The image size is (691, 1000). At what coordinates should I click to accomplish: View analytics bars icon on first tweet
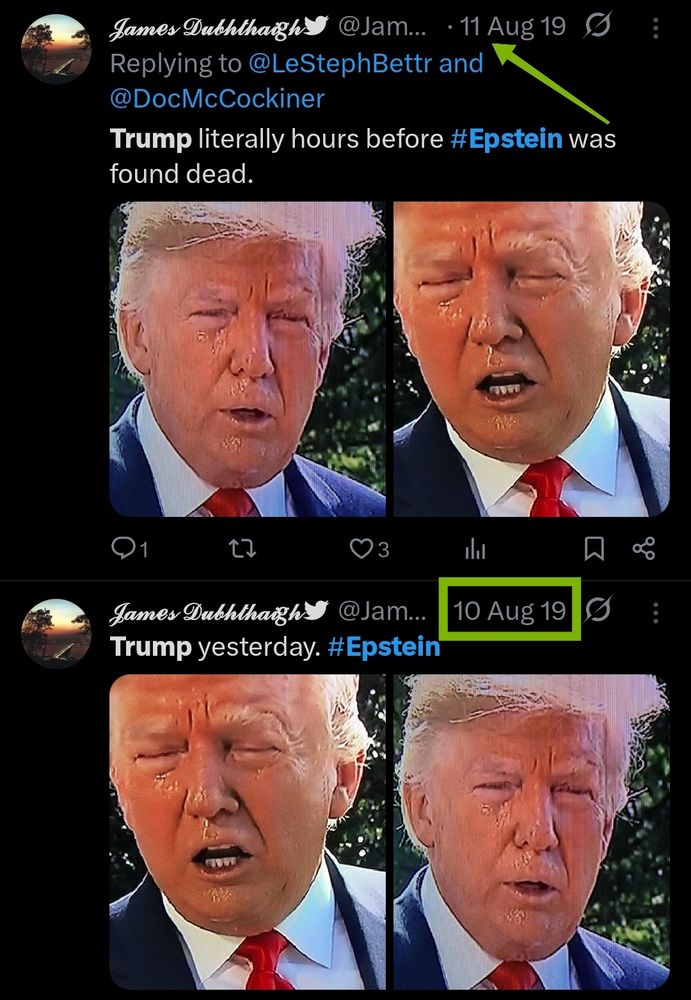point(475,549)
